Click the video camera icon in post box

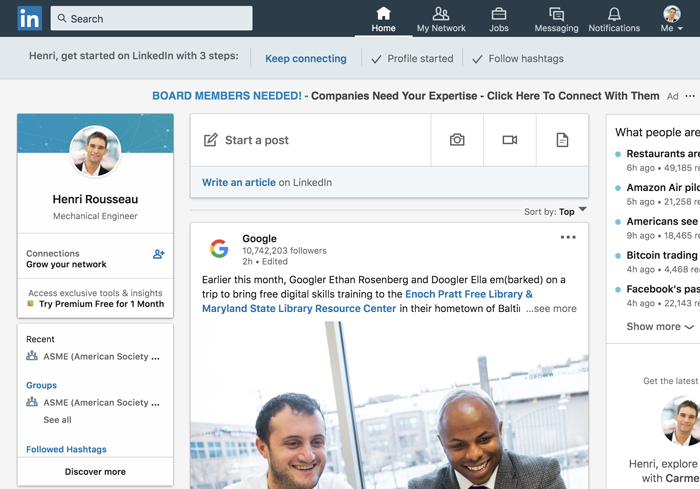510,140
